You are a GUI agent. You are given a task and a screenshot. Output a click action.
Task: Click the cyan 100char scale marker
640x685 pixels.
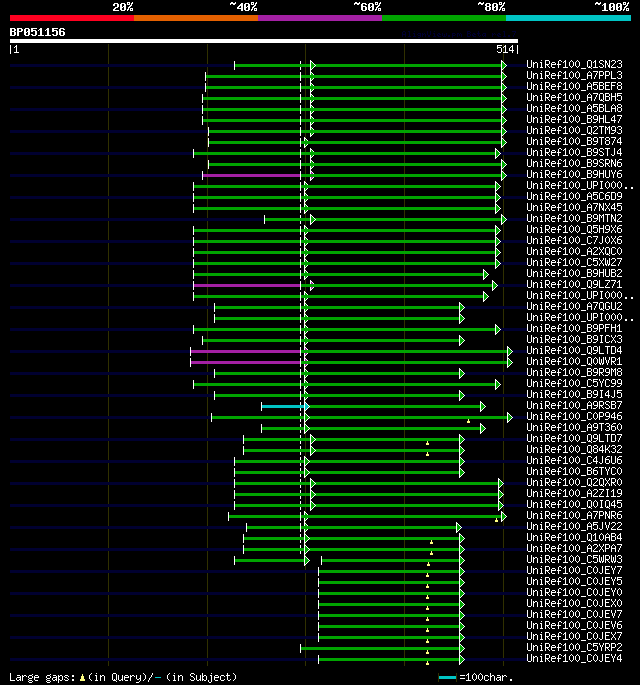447,678
